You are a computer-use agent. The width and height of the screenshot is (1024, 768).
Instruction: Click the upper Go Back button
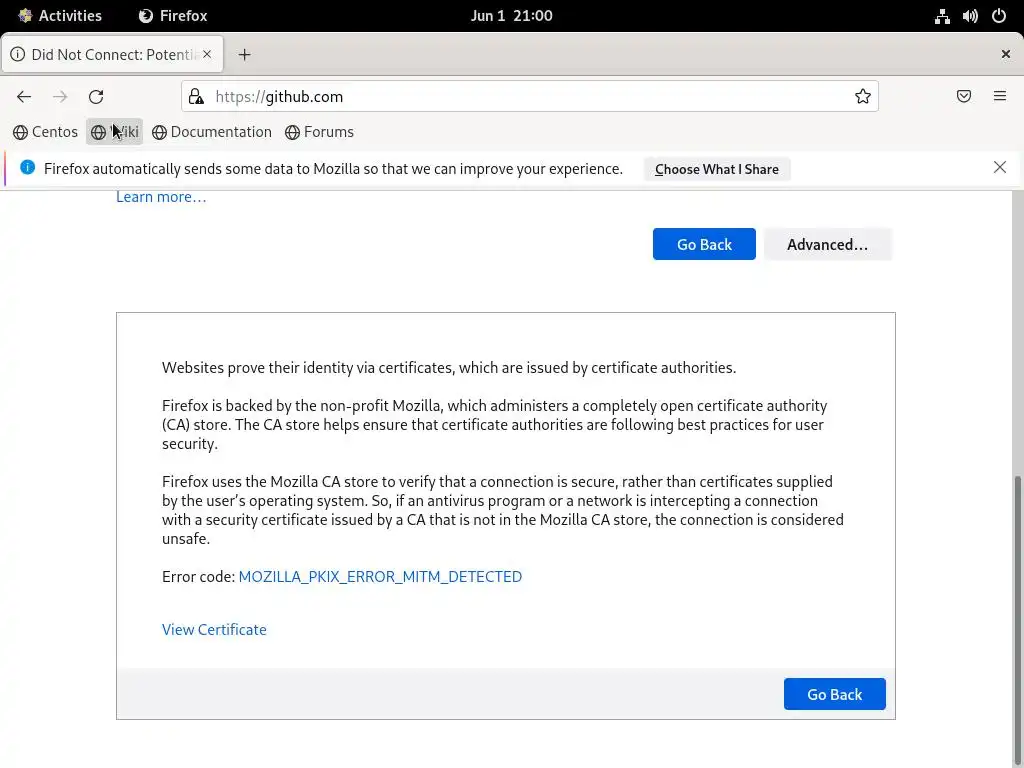coord(704,244)
